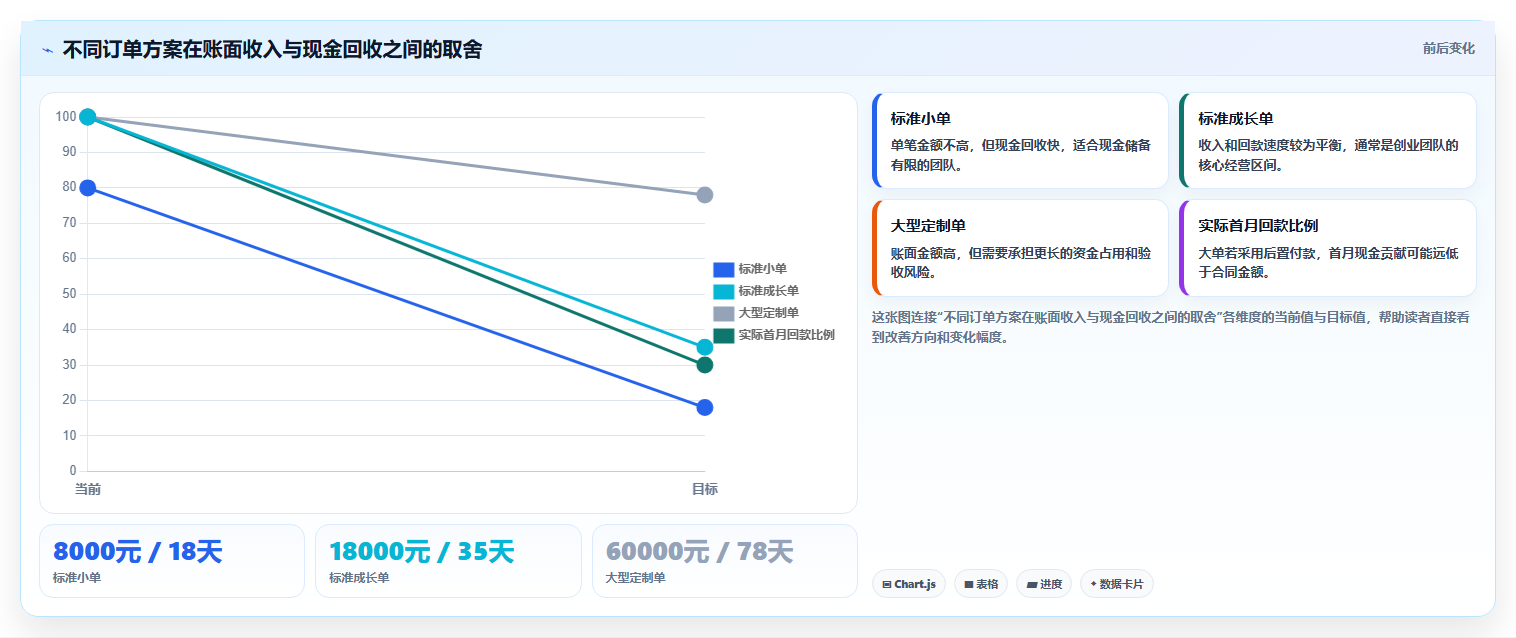Click the 0 y-axis tick label
Screen dimensions: 1516x638
73,471
